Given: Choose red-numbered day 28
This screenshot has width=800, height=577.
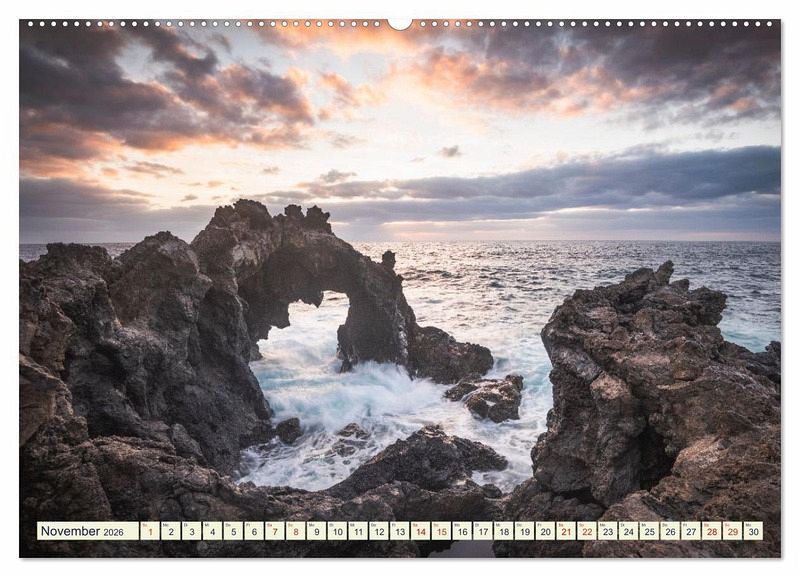Looking at the screenshot, I should 711,531.
